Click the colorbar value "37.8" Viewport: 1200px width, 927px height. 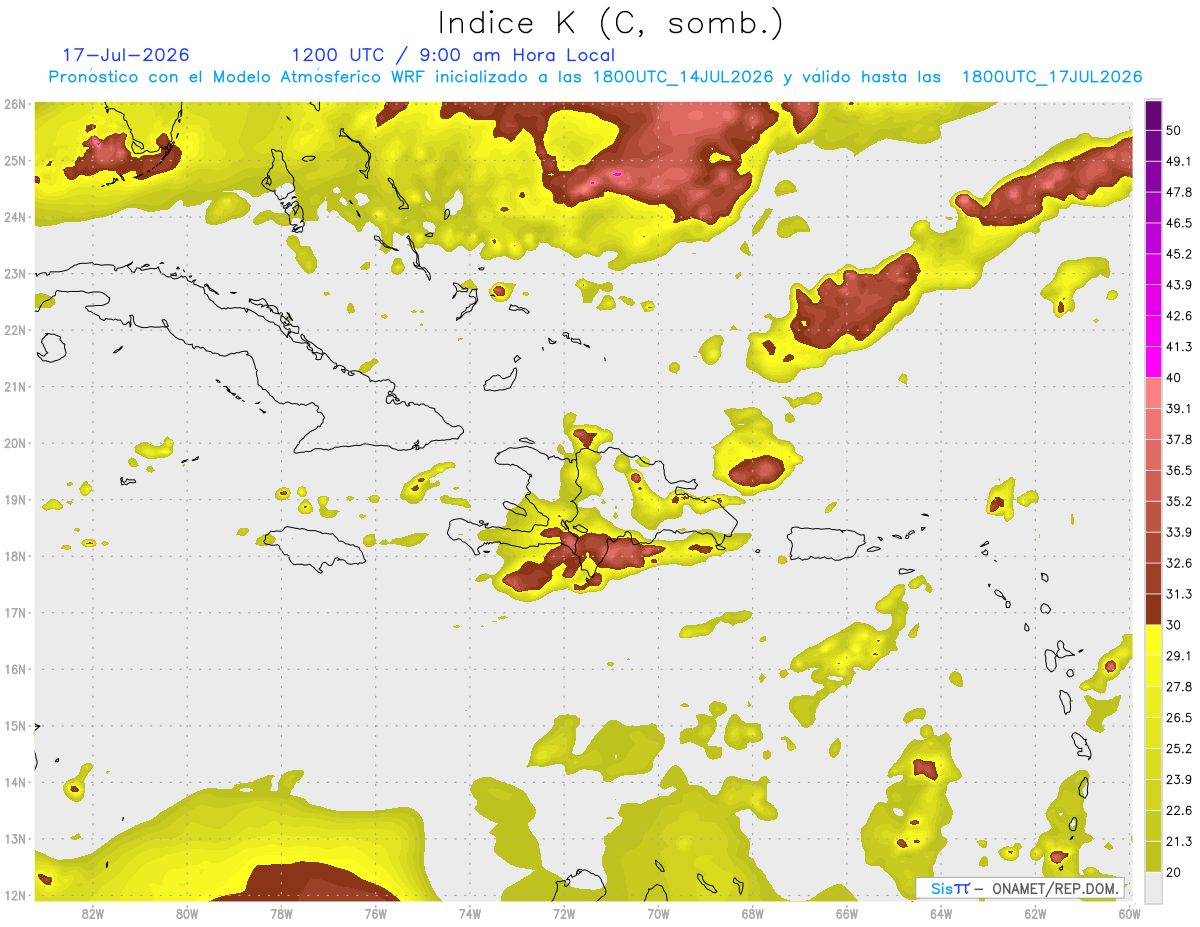click(1179, 439)
